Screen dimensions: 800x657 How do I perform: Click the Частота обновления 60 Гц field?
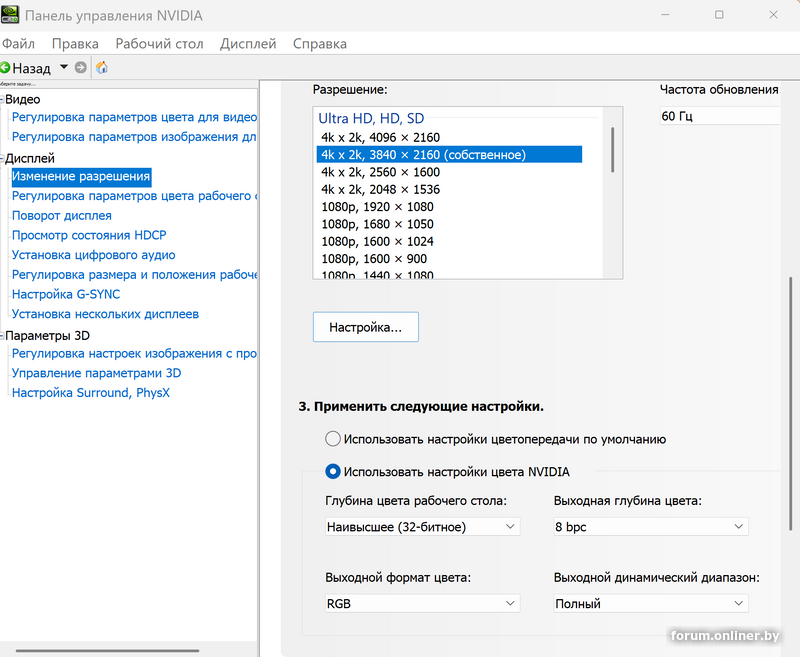click(720, 116)
